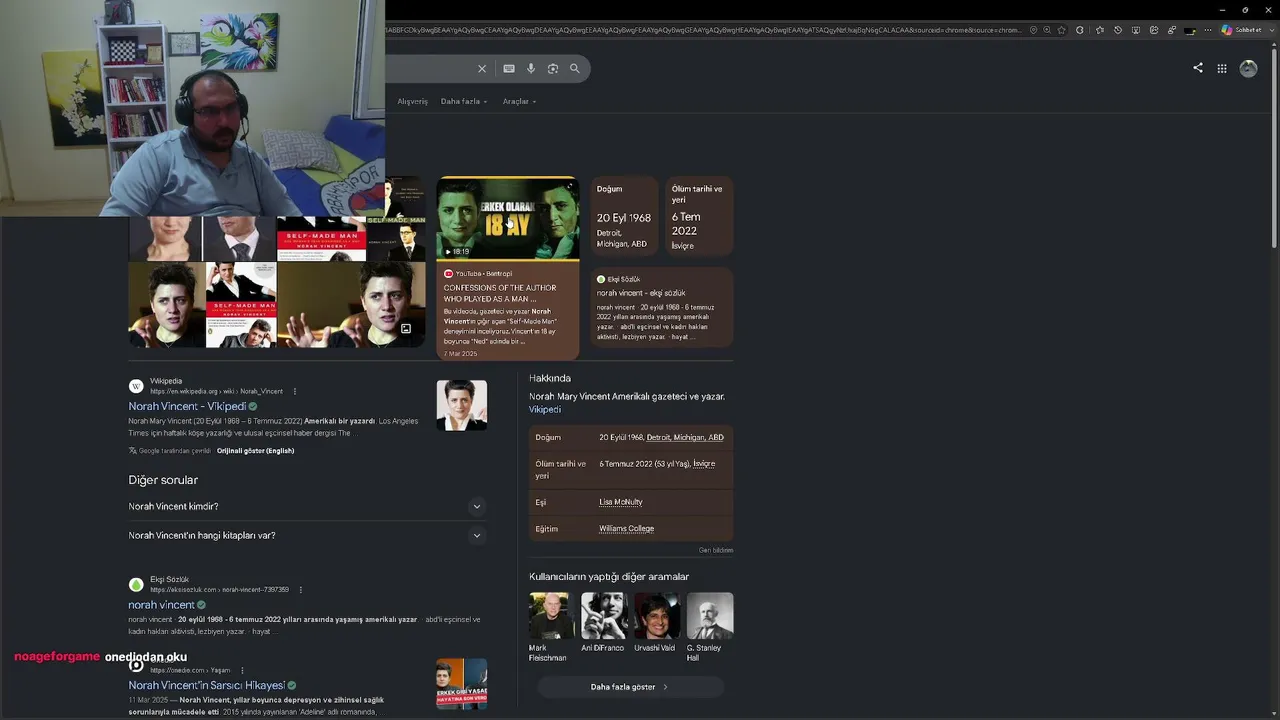Click the browser address bar URL

click(704, 30)
